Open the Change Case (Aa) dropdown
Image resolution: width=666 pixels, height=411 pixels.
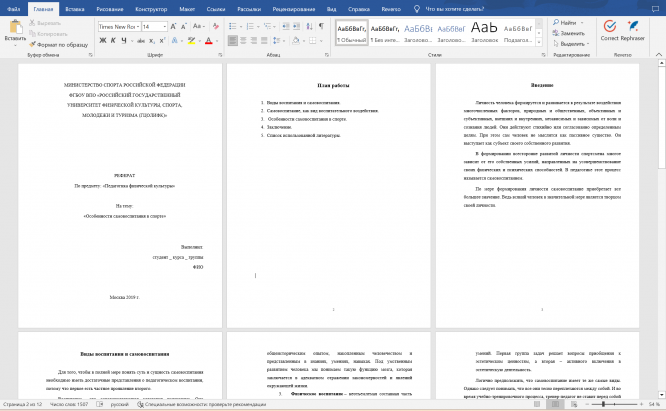199,26
